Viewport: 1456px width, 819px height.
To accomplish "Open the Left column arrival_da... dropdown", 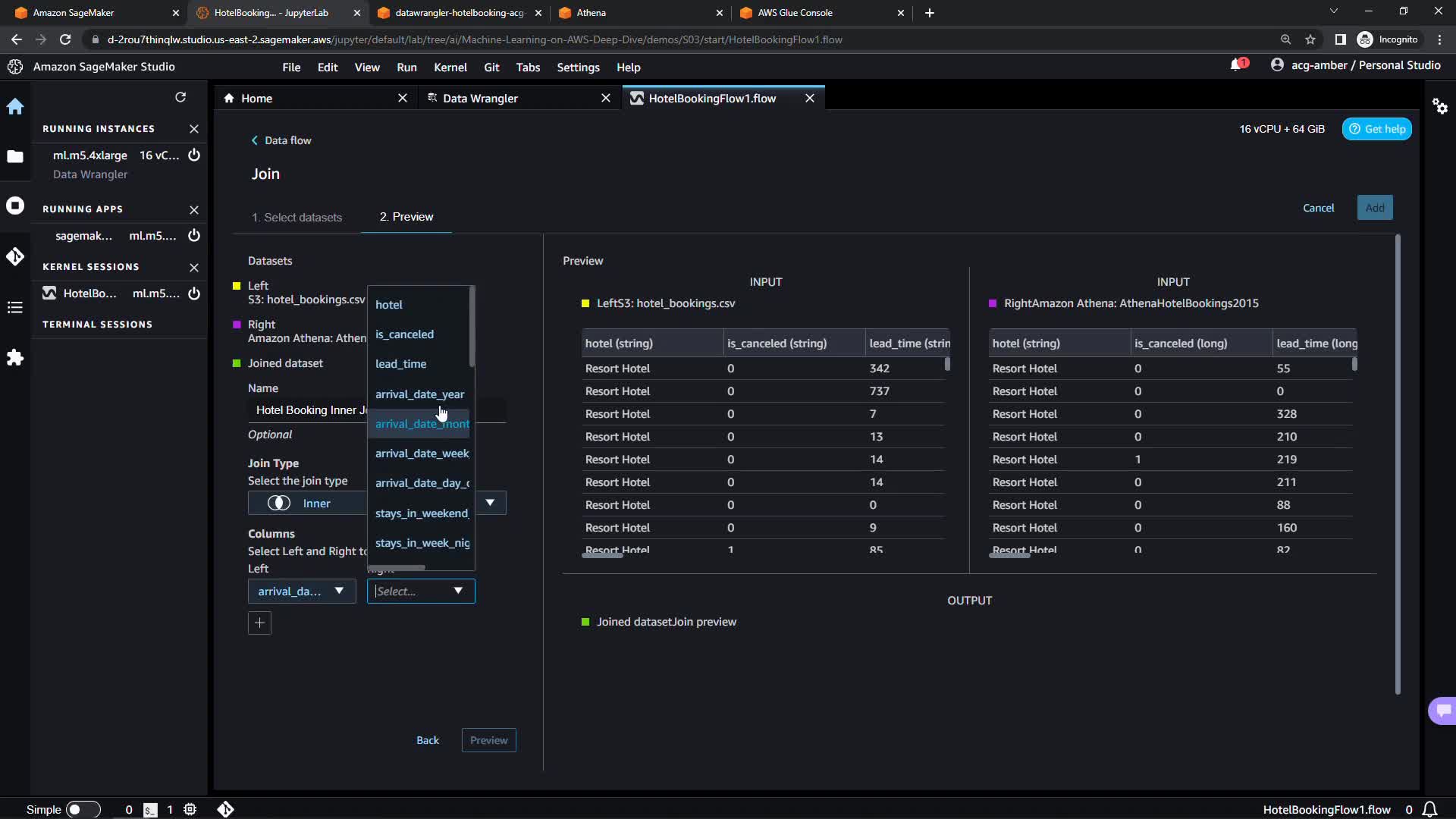I will pyautogui.click(x=301, y=591).
